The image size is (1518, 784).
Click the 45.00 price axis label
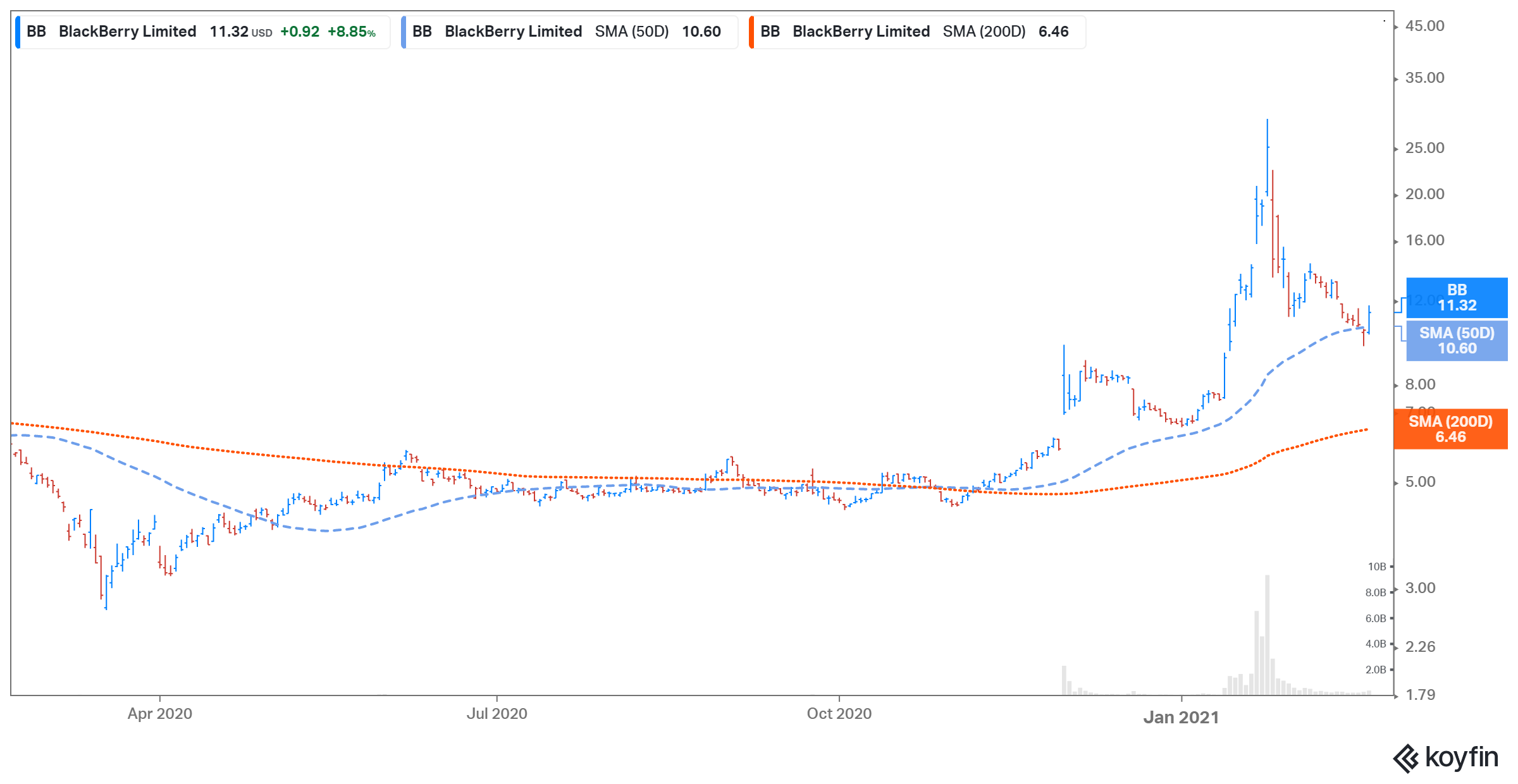tap(1424, 26)
